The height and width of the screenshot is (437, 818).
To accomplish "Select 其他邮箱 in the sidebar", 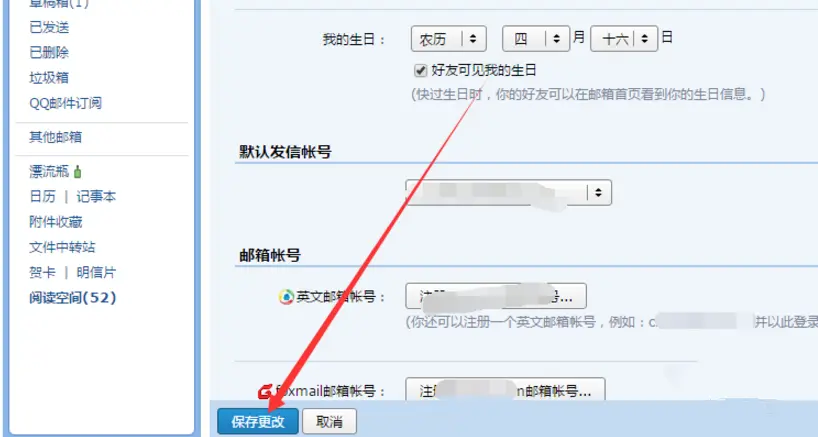I will click(x=56, y=137).
